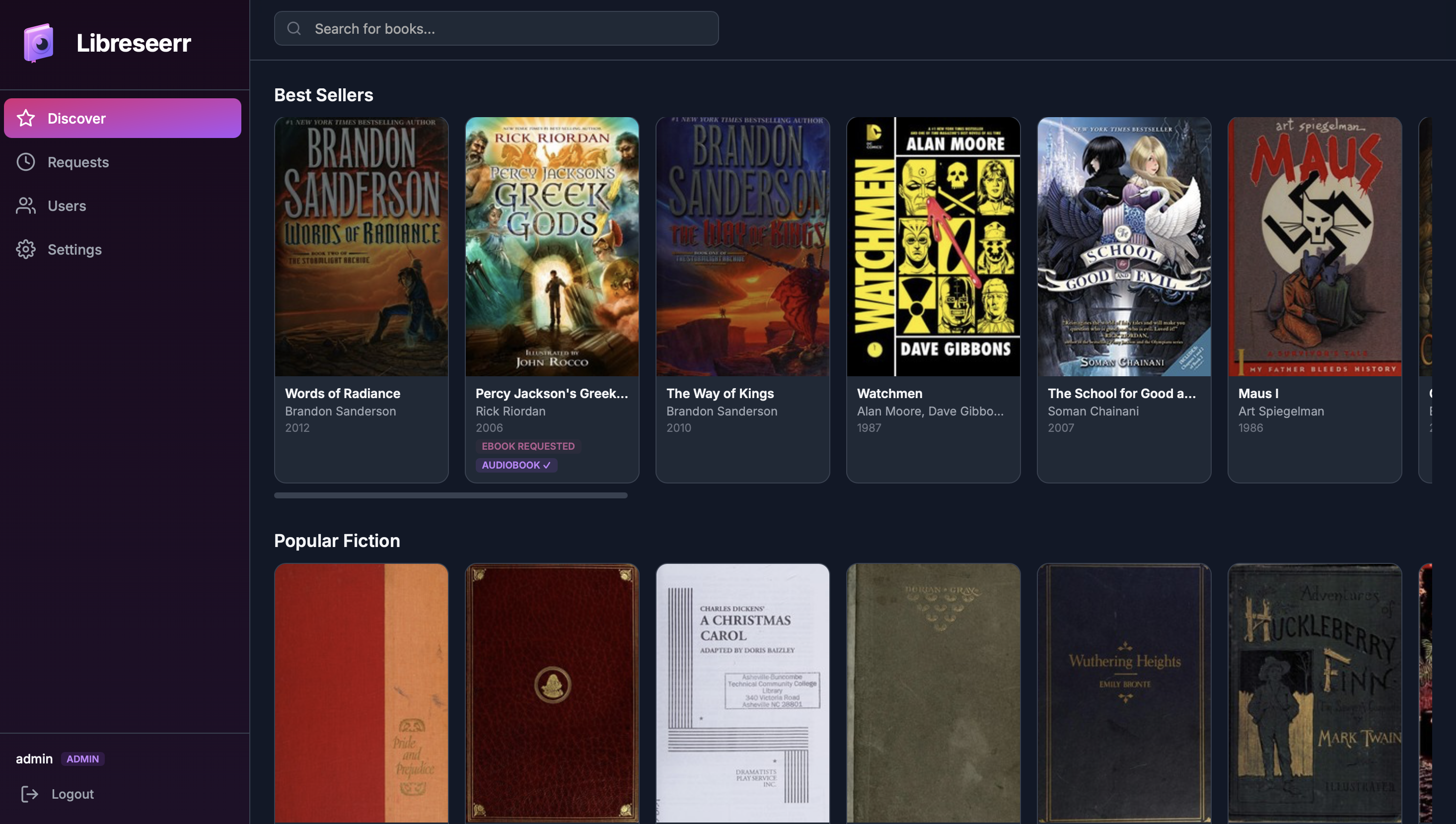
Task: Click the EBOOK REQUESTED badge
Action: [x=528, y=446]
